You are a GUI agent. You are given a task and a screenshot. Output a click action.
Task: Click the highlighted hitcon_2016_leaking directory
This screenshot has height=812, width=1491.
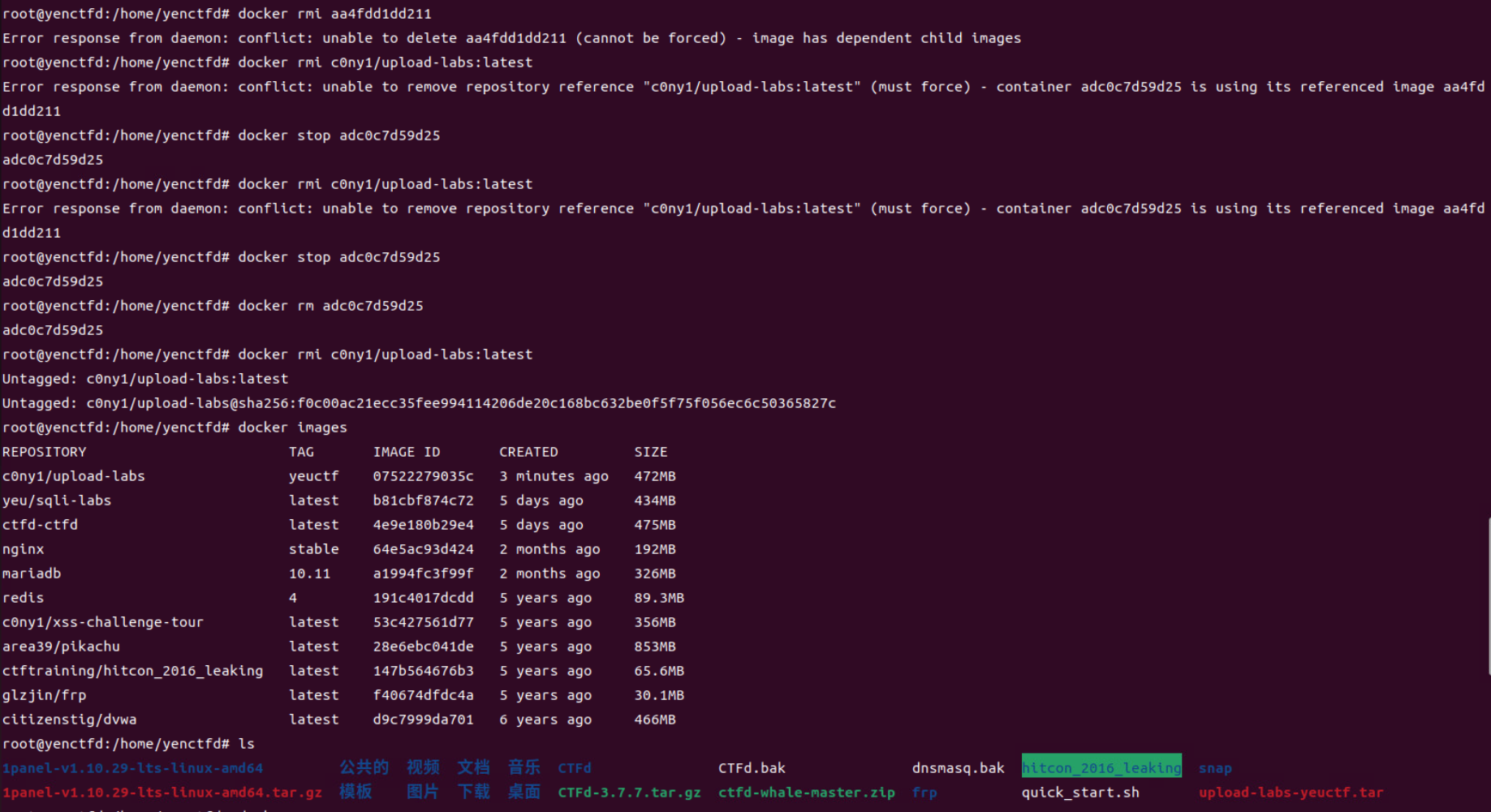1101,767
